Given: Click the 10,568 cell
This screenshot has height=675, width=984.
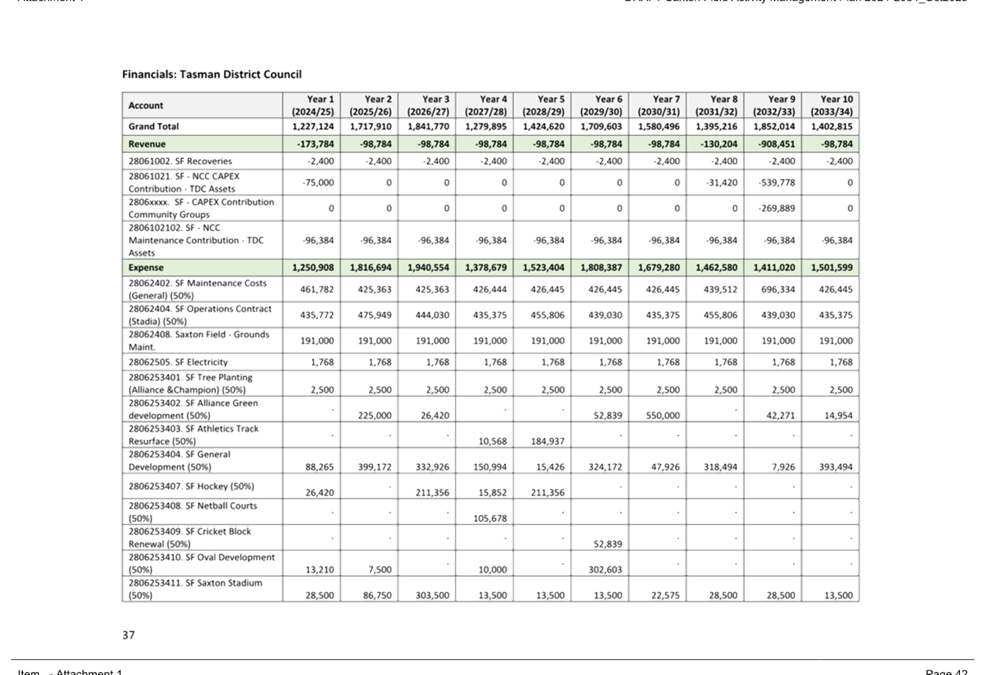Looking at the screenshot, I should 493,441.
